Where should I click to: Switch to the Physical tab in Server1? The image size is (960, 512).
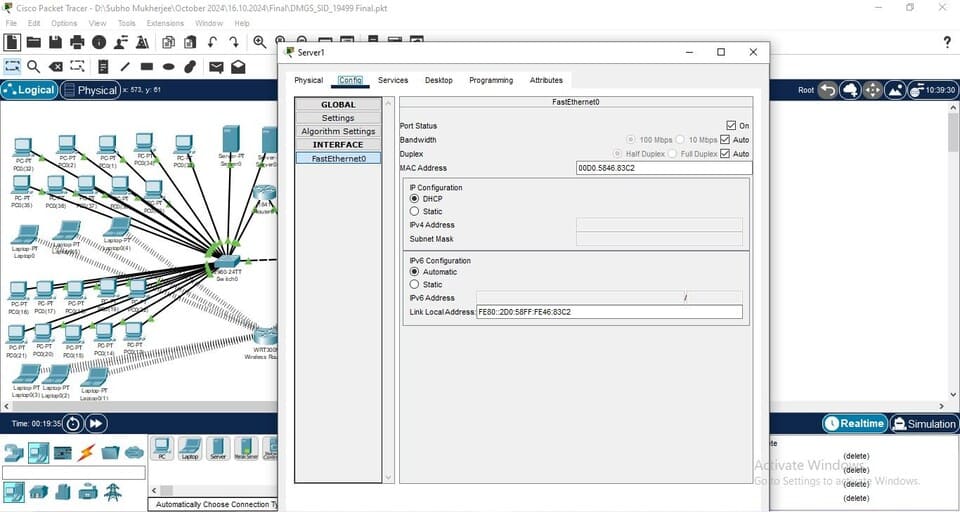pos(309,80)
